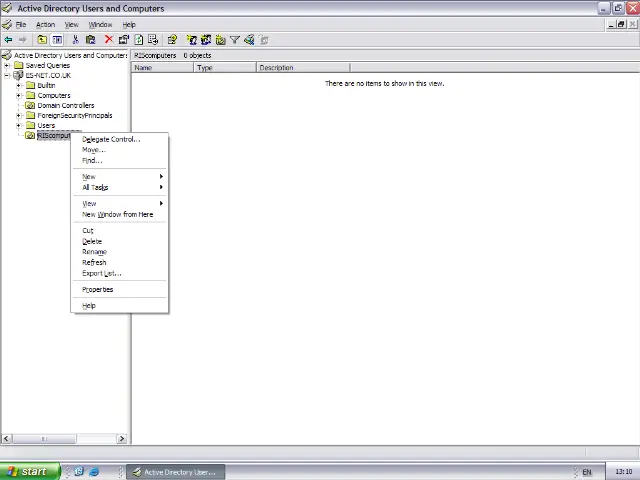
Task: Open the New submenu in context menu
Action: tap(89, 177)
